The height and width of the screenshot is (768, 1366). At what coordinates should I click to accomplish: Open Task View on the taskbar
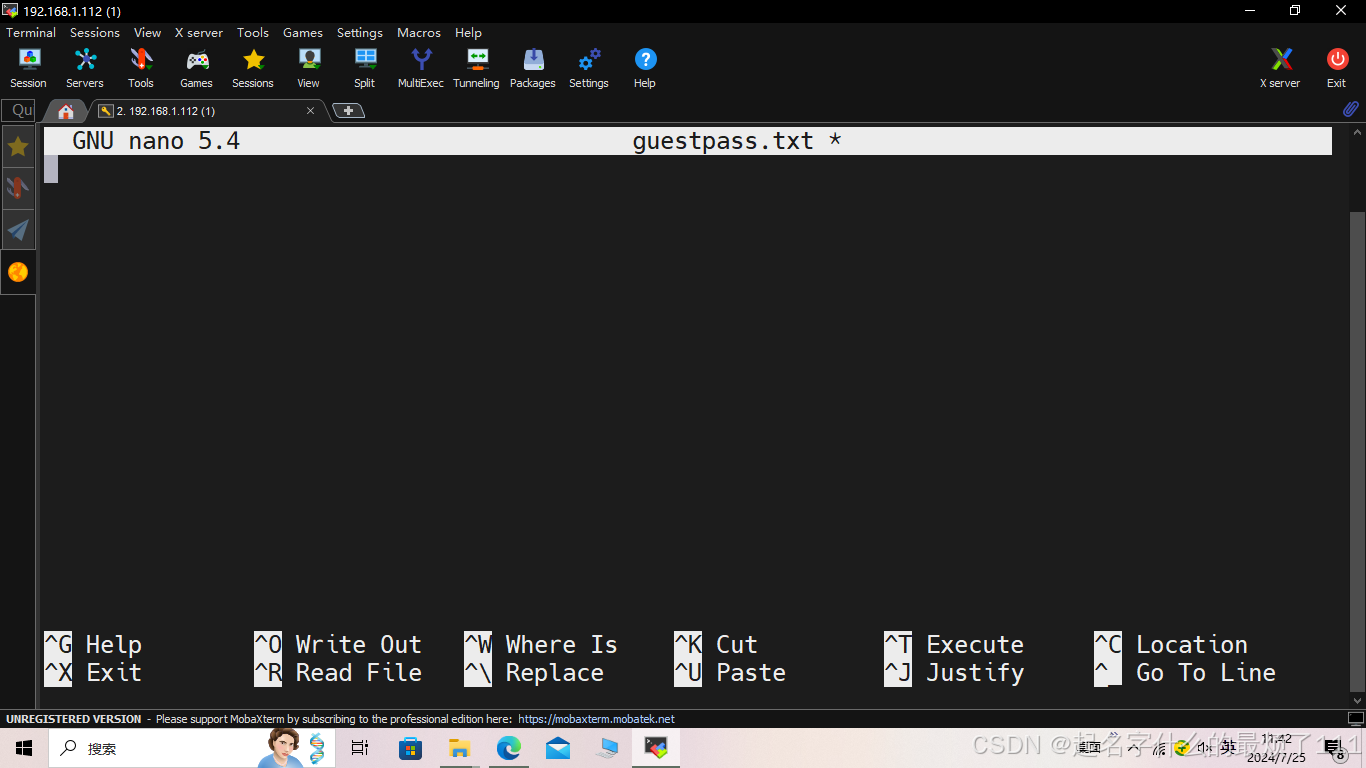[x=360, y=748]
